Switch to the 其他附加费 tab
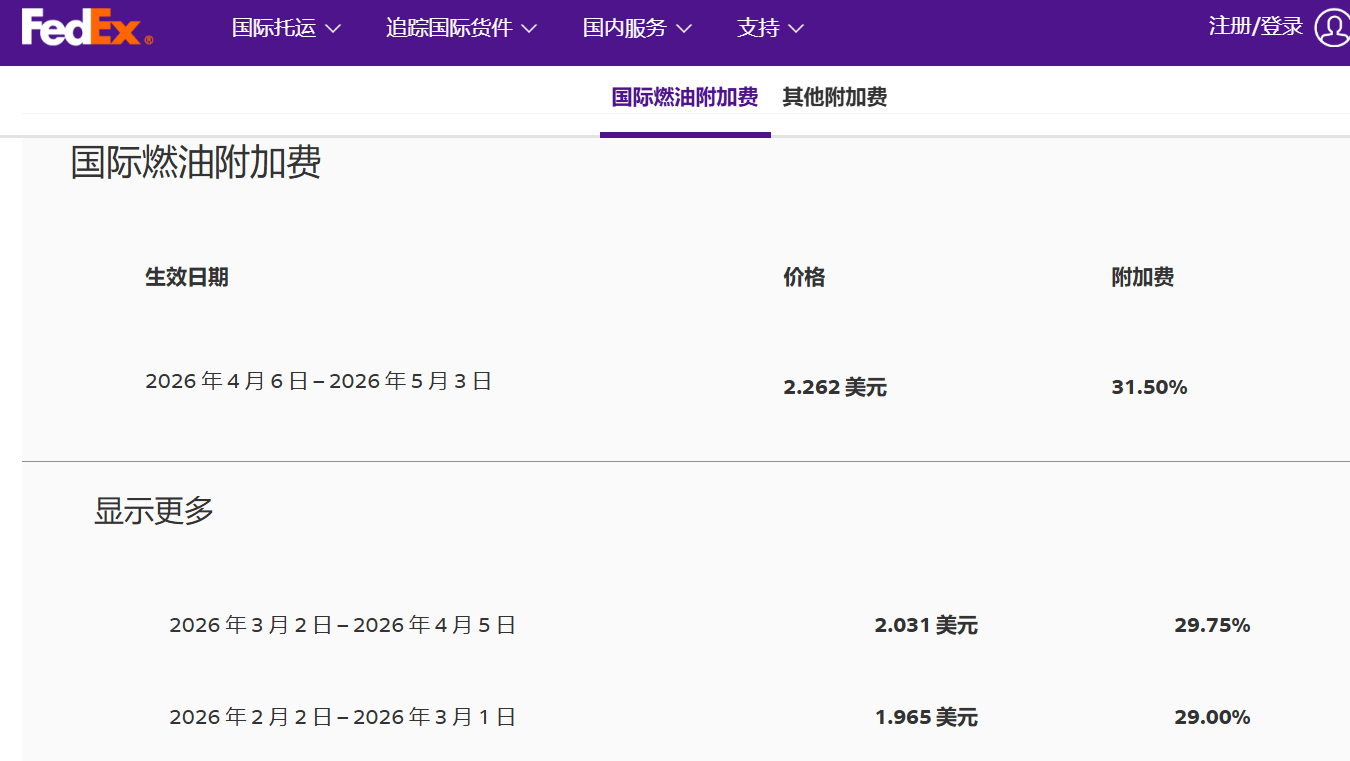 pyautogui.click(x=834, y=97)
